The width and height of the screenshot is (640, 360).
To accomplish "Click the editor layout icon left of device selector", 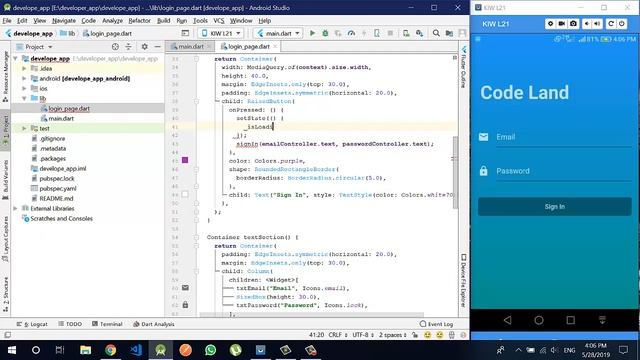I will pyautogui.click(x=185, y=33).
